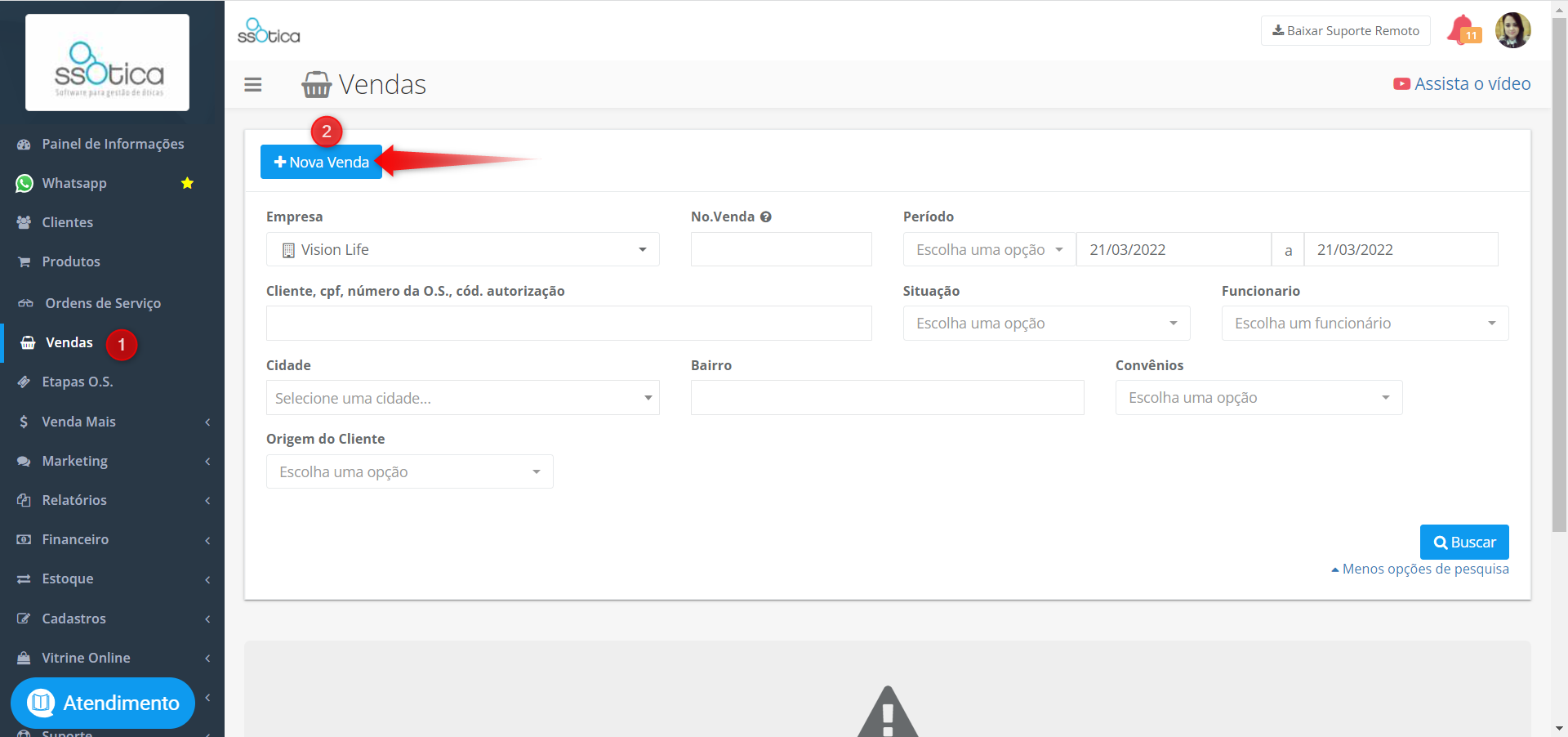Open the Origem do Cliente dropdown
This screenshot has width=1568, height=737.
[410, 471]
